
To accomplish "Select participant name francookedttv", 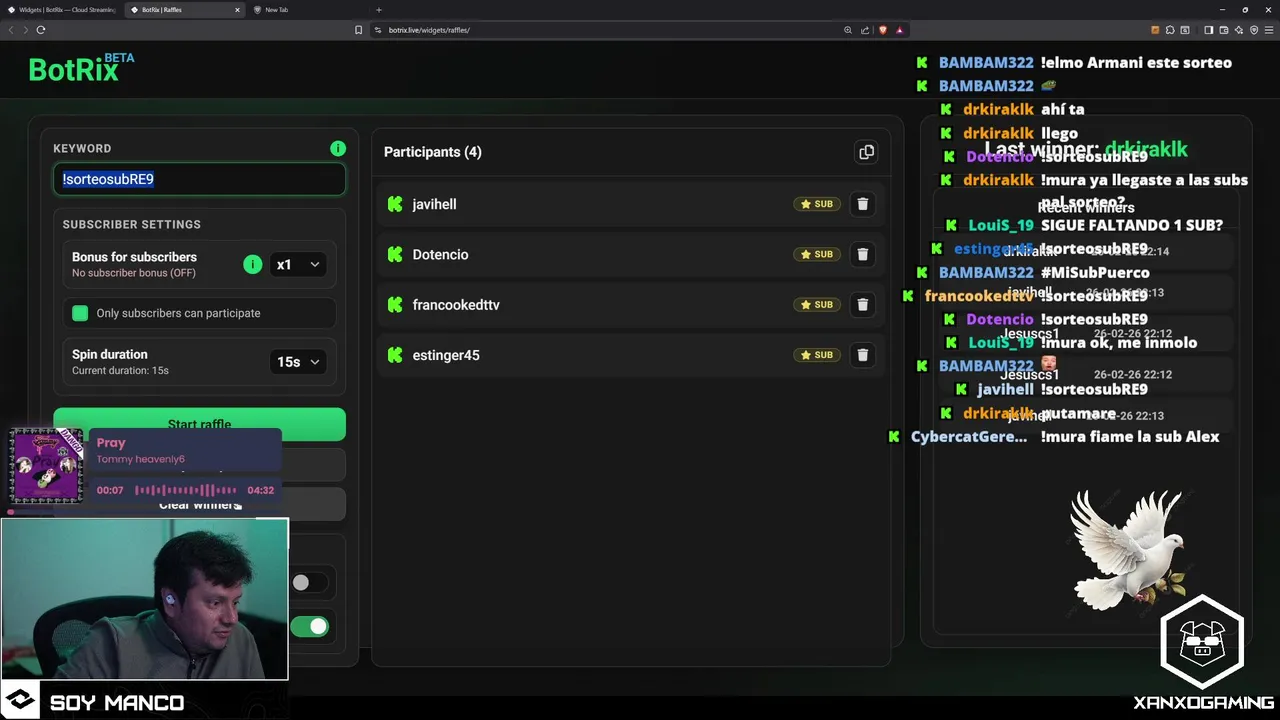I will (456, 304).
